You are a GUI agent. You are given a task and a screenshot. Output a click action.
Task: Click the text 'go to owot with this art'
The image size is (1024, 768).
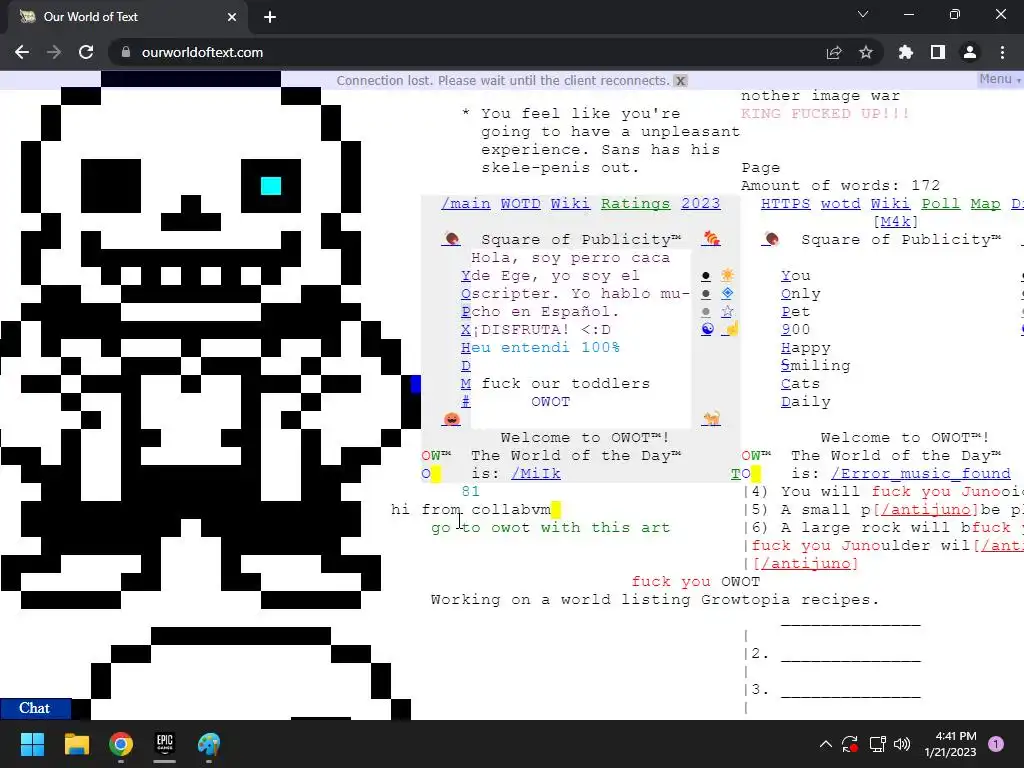click(551, 528)
